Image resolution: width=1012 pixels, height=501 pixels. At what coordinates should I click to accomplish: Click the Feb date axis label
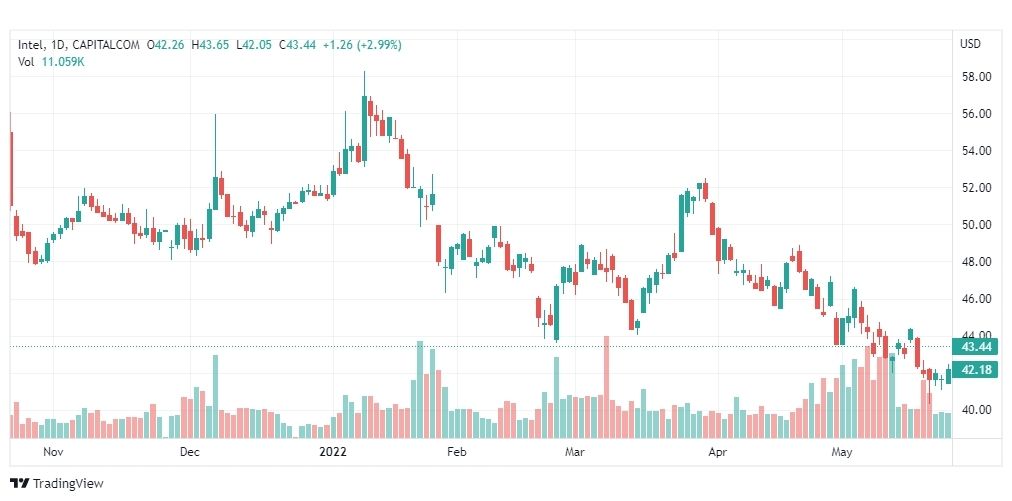tap(456, 452)
